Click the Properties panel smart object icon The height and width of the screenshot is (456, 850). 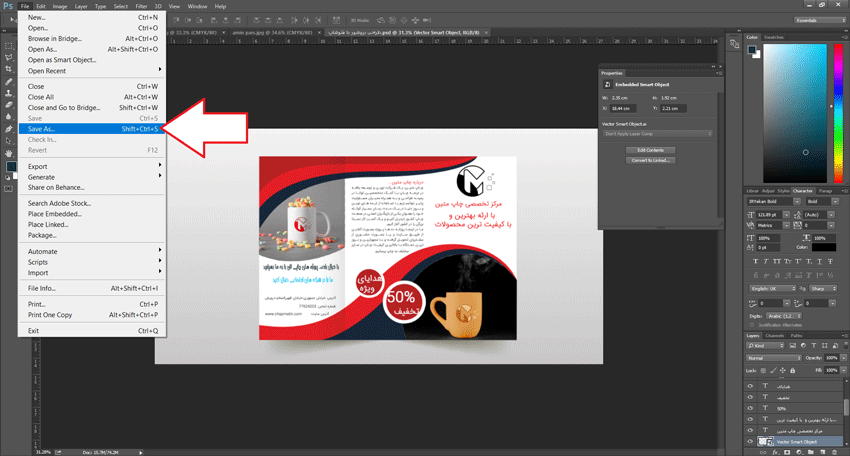pos(607,85)
